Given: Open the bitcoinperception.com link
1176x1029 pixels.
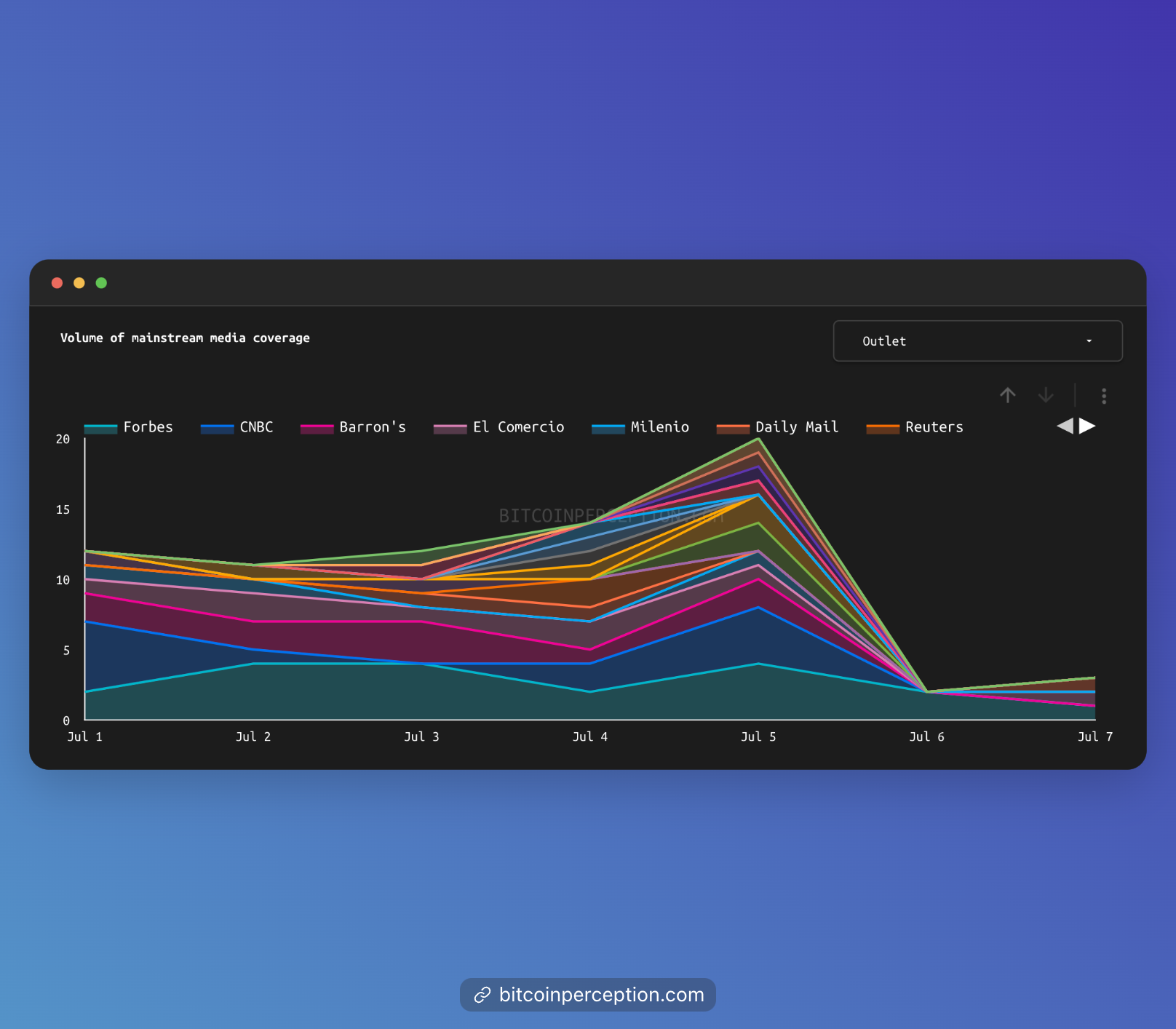Looking at the screenshot, I should [x=601, y=995].
